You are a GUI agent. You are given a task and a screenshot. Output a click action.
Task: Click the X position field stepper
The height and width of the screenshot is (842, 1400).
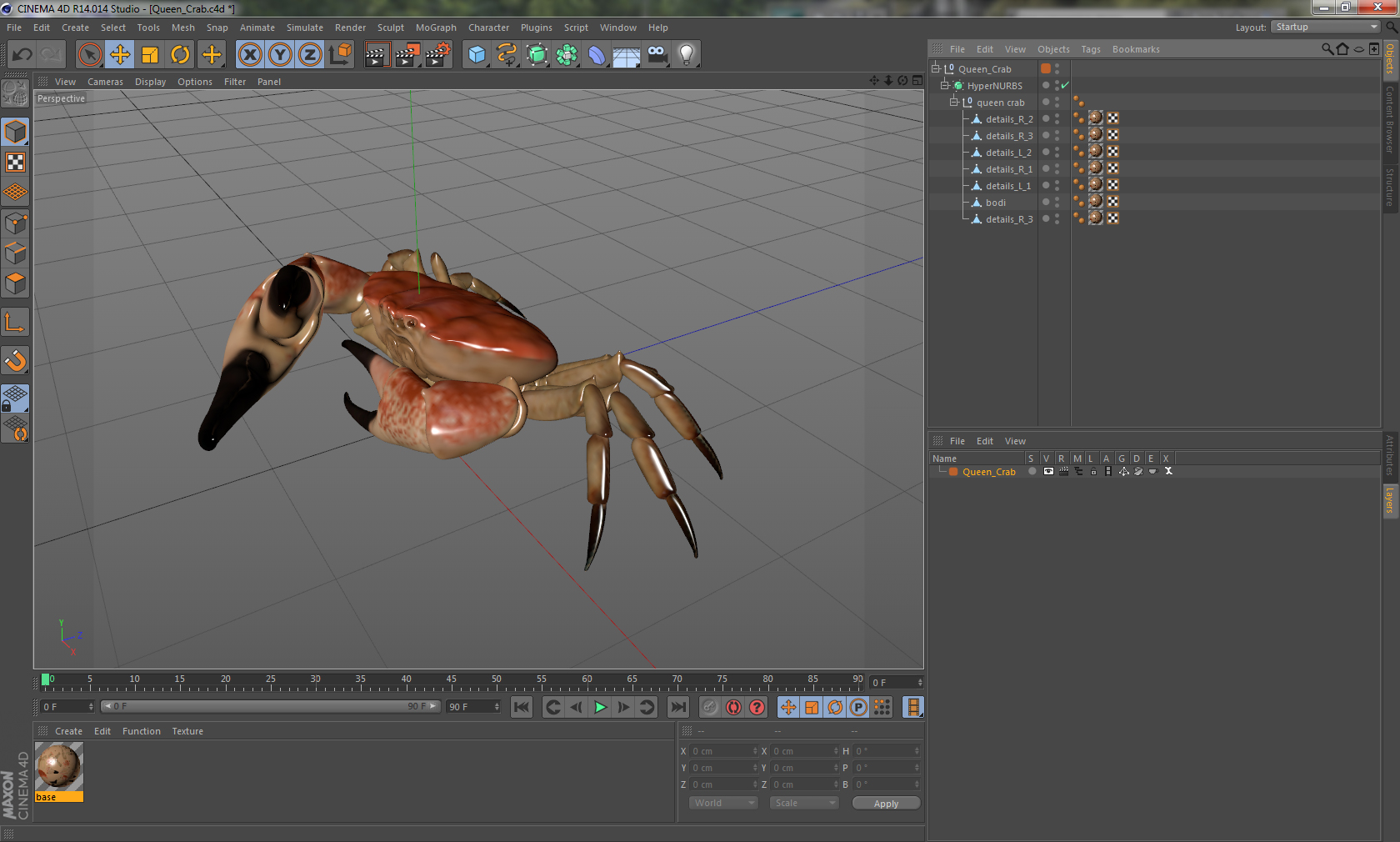[755, 751]
